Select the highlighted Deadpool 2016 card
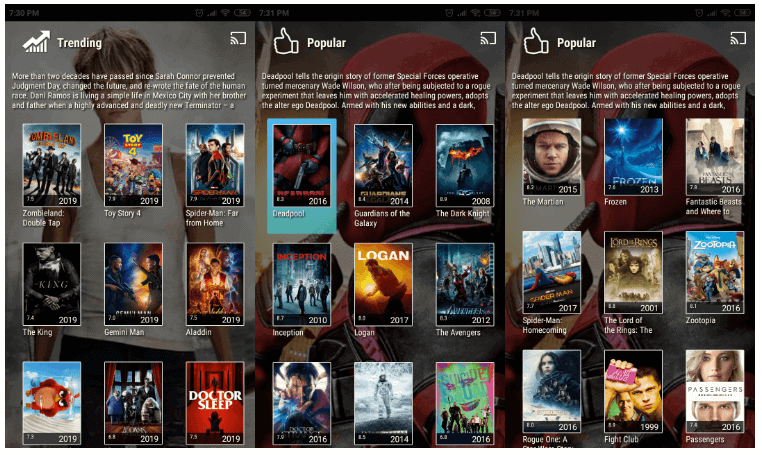Screen dimensions: 762x455 pos(301,175)
